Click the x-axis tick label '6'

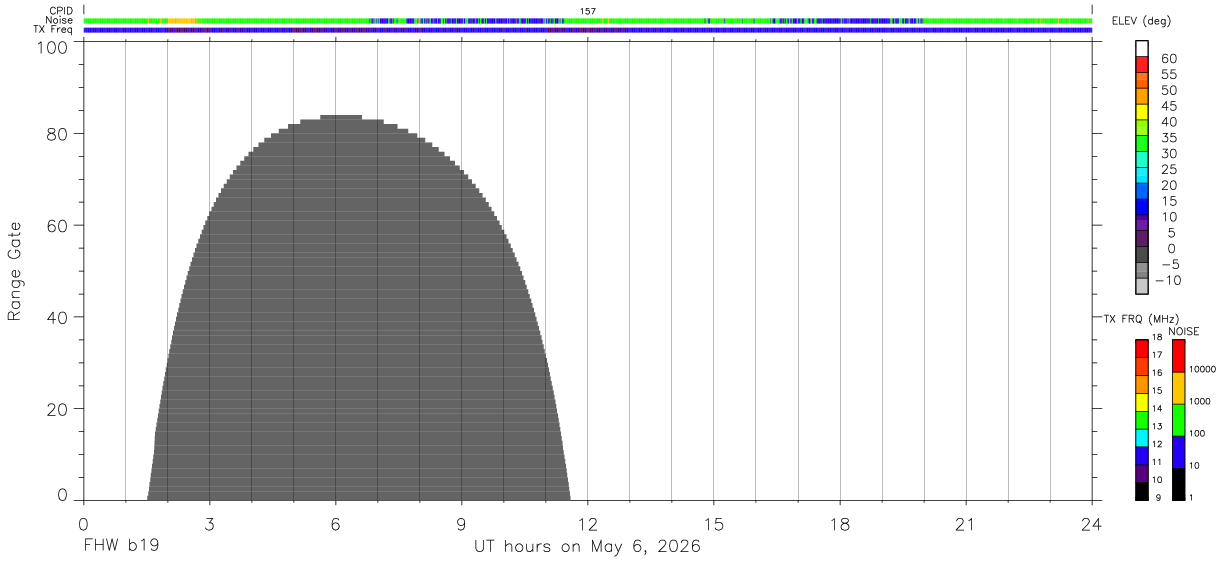pos(335,523)
